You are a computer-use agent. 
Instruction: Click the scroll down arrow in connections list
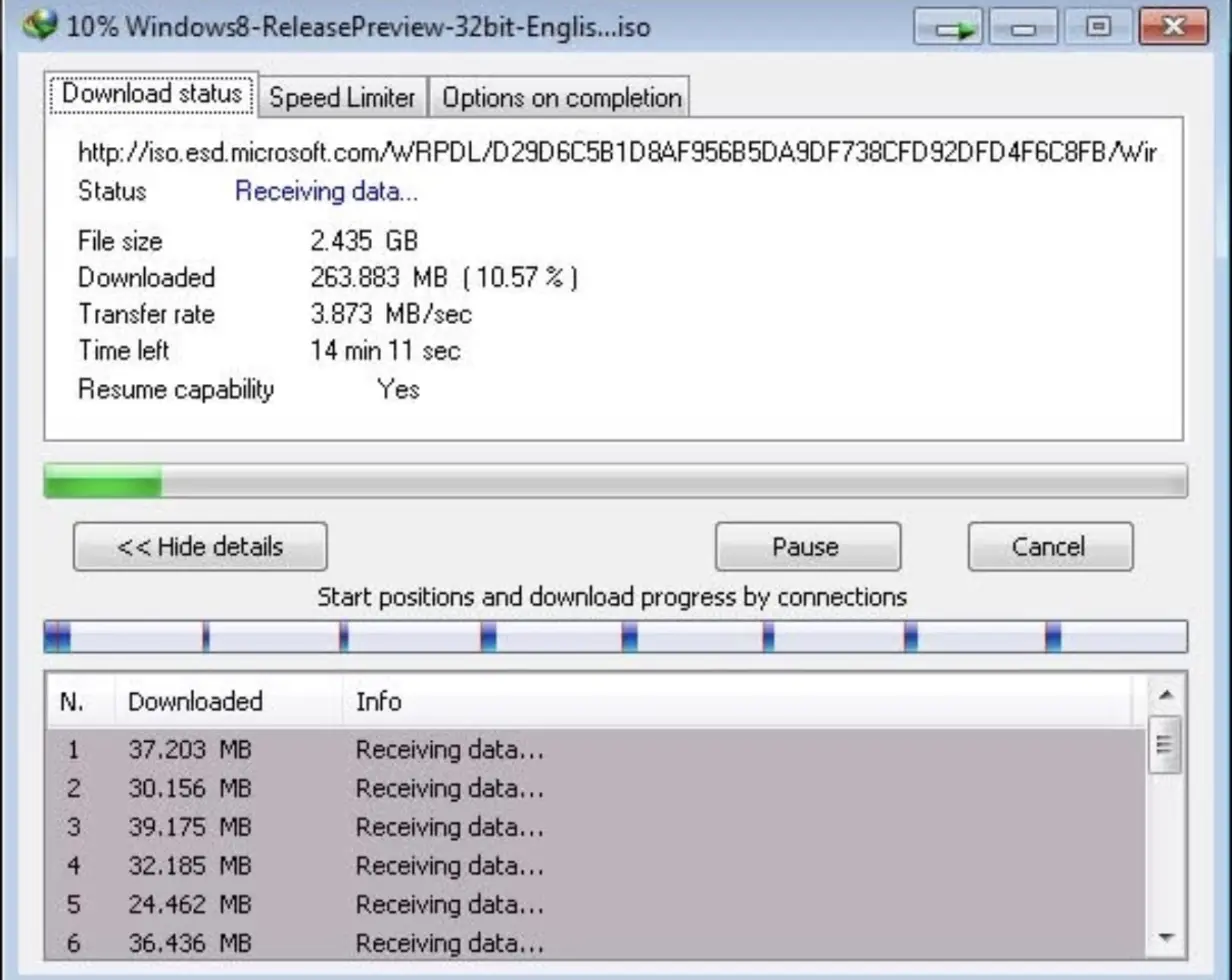1166,938
